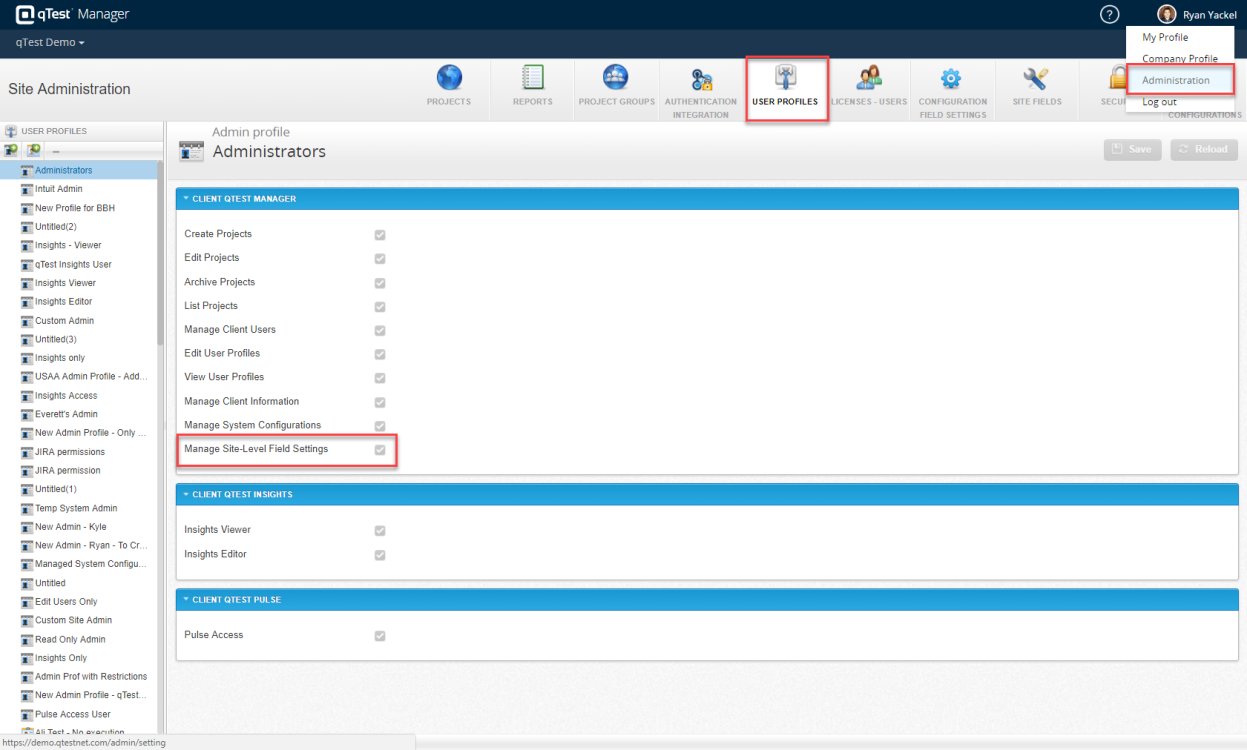Image resolution: width=1247 pixels, height=750 pixels.
Task: Collapse the Client qTest Manager section
Action: 186,199
